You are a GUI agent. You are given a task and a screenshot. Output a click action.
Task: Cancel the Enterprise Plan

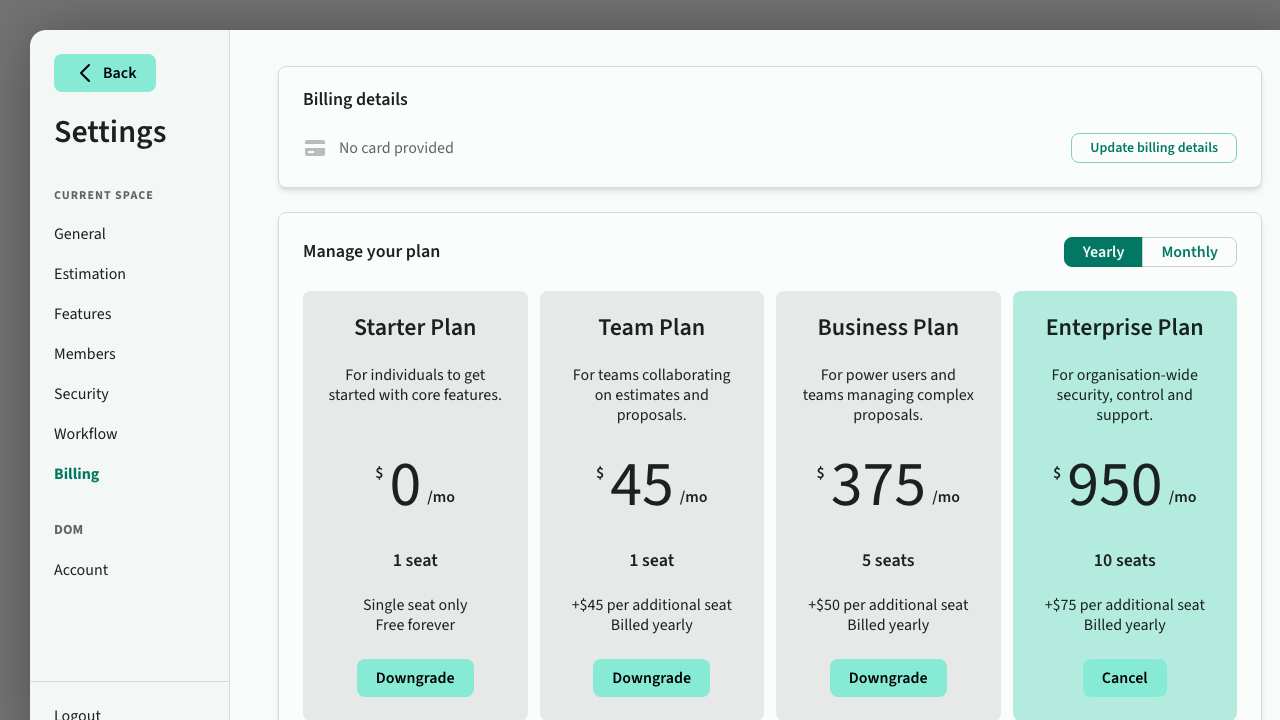(1124, 678)
